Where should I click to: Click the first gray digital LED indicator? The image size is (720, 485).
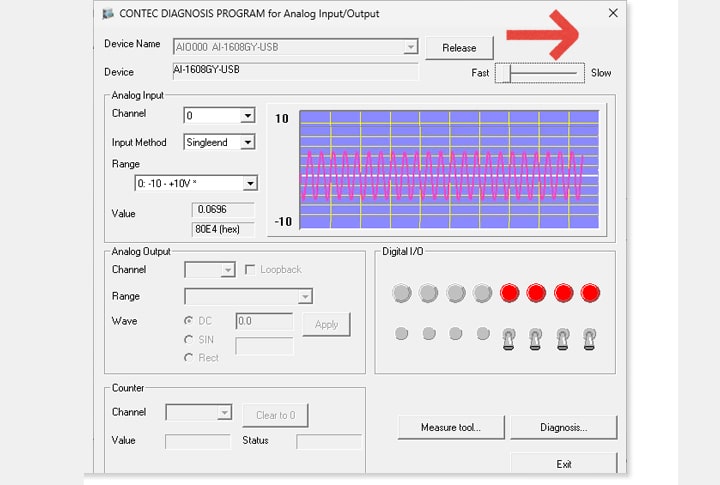402,293
